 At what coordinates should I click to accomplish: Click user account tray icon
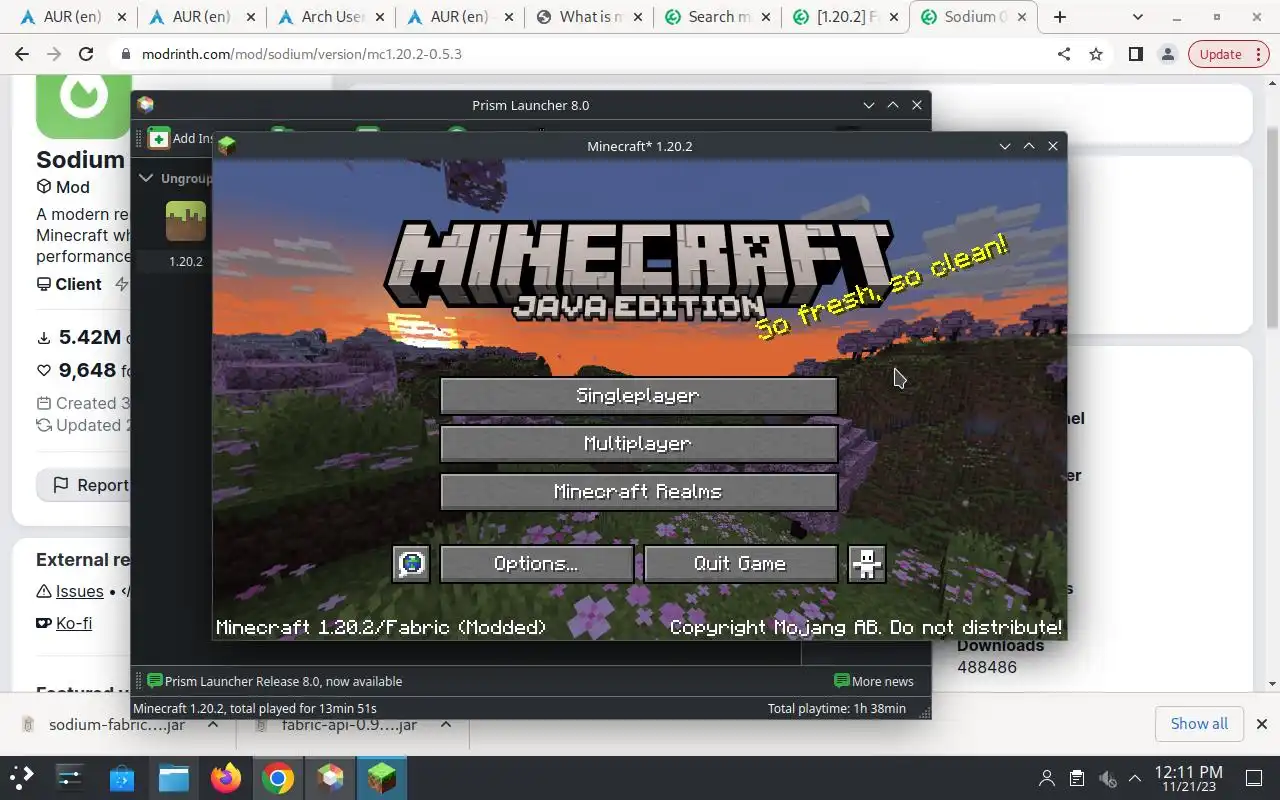pos(1047,778)
